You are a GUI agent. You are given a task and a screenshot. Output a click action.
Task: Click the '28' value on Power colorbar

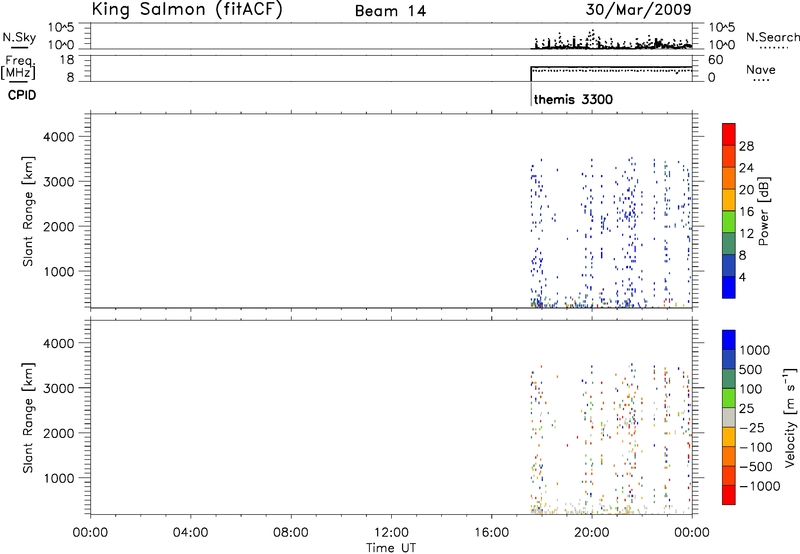click(x=746, y=146)
